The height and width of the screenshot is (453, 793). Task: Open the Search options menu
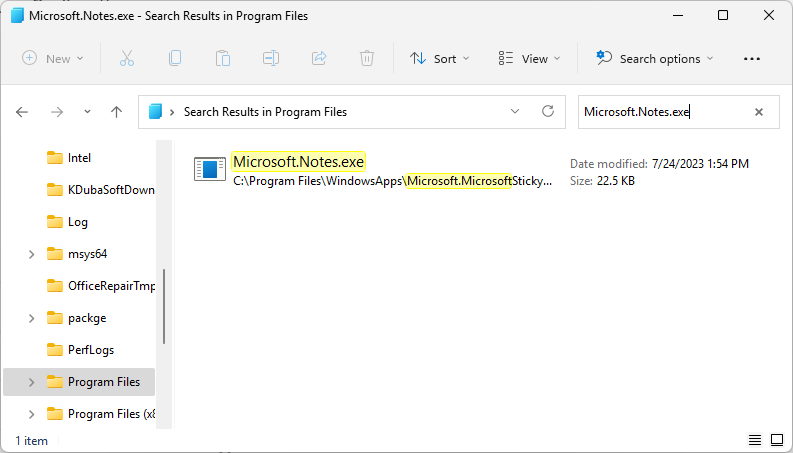(x=655, y=59)
